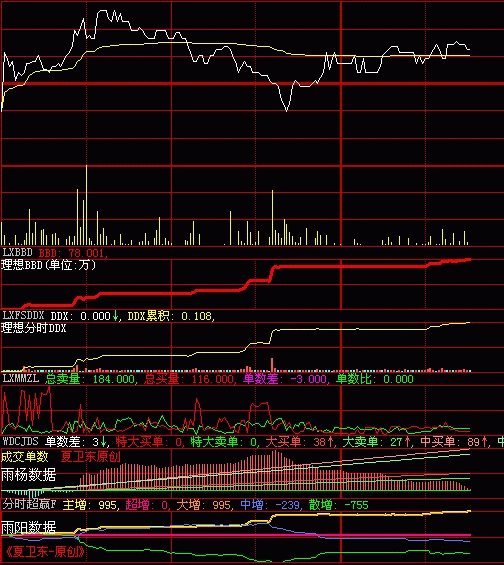Click the 分时超赢F indicator name
Image resolution: width=504 pixels, height=565 pixels.
29,504
